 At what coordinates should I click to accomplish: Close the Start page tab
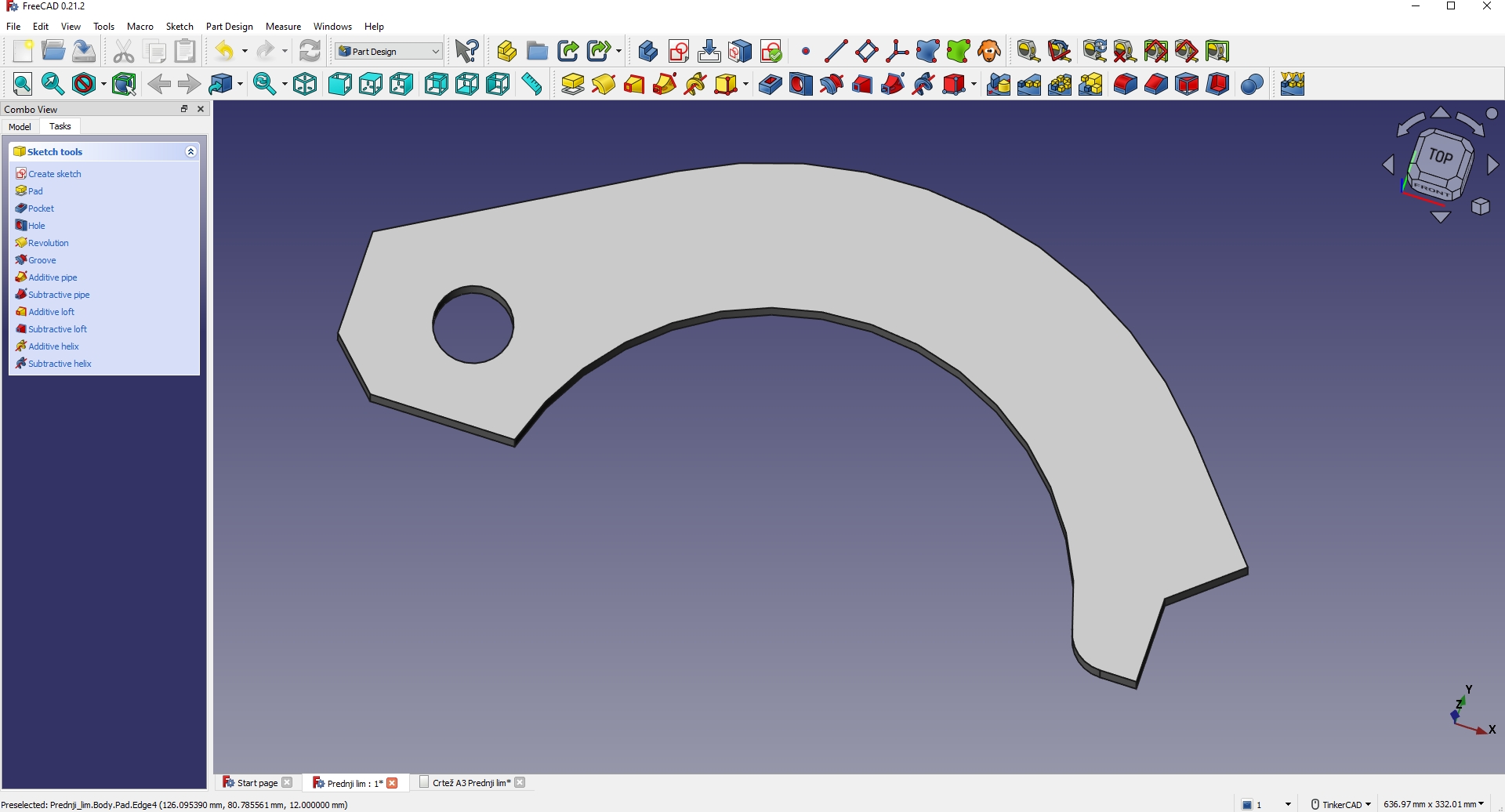[x=287, y=782]
